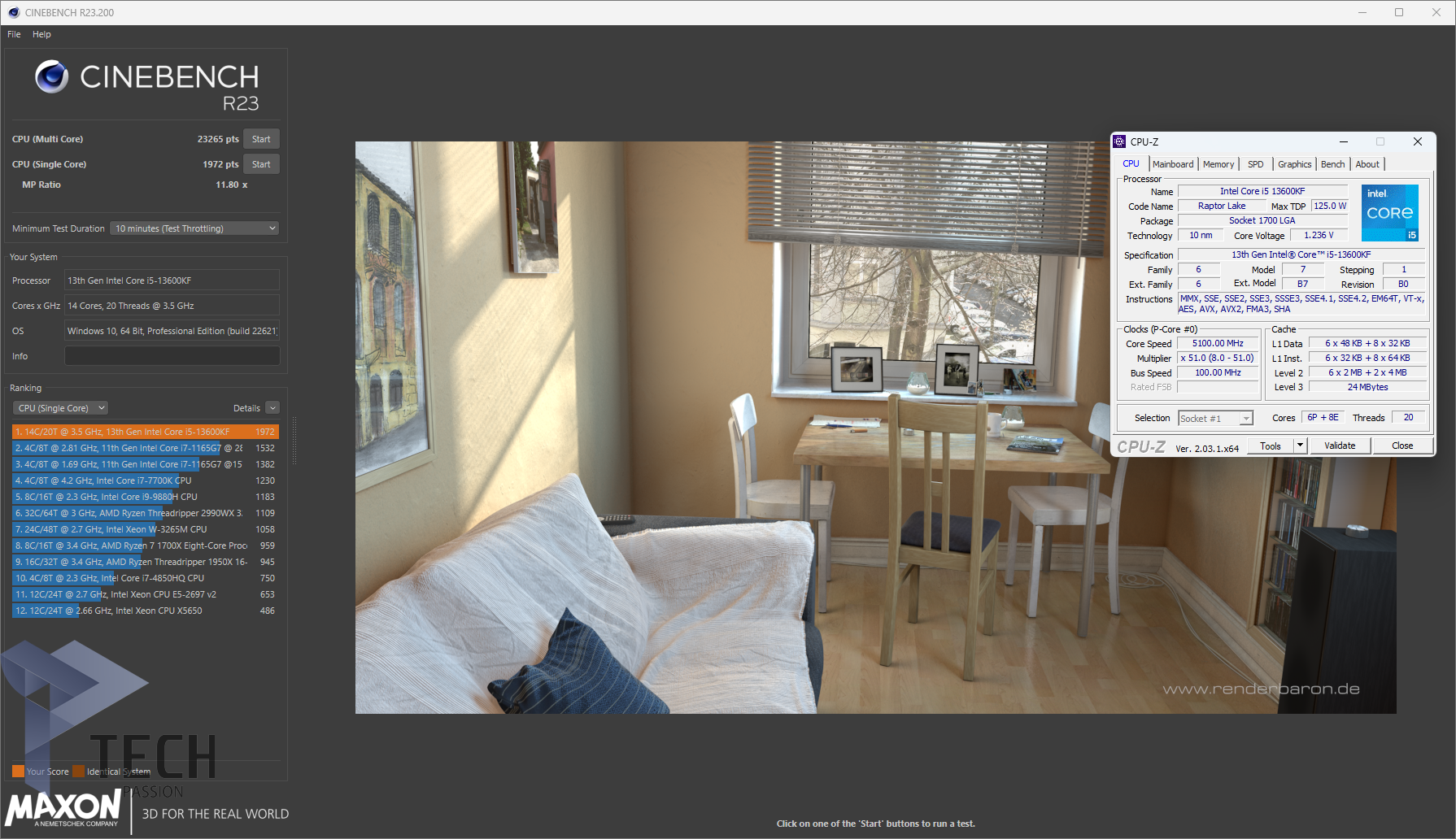Viewport: 1456px width, 839px height.
Task: Open the Help menu
Action: [41, 34]
